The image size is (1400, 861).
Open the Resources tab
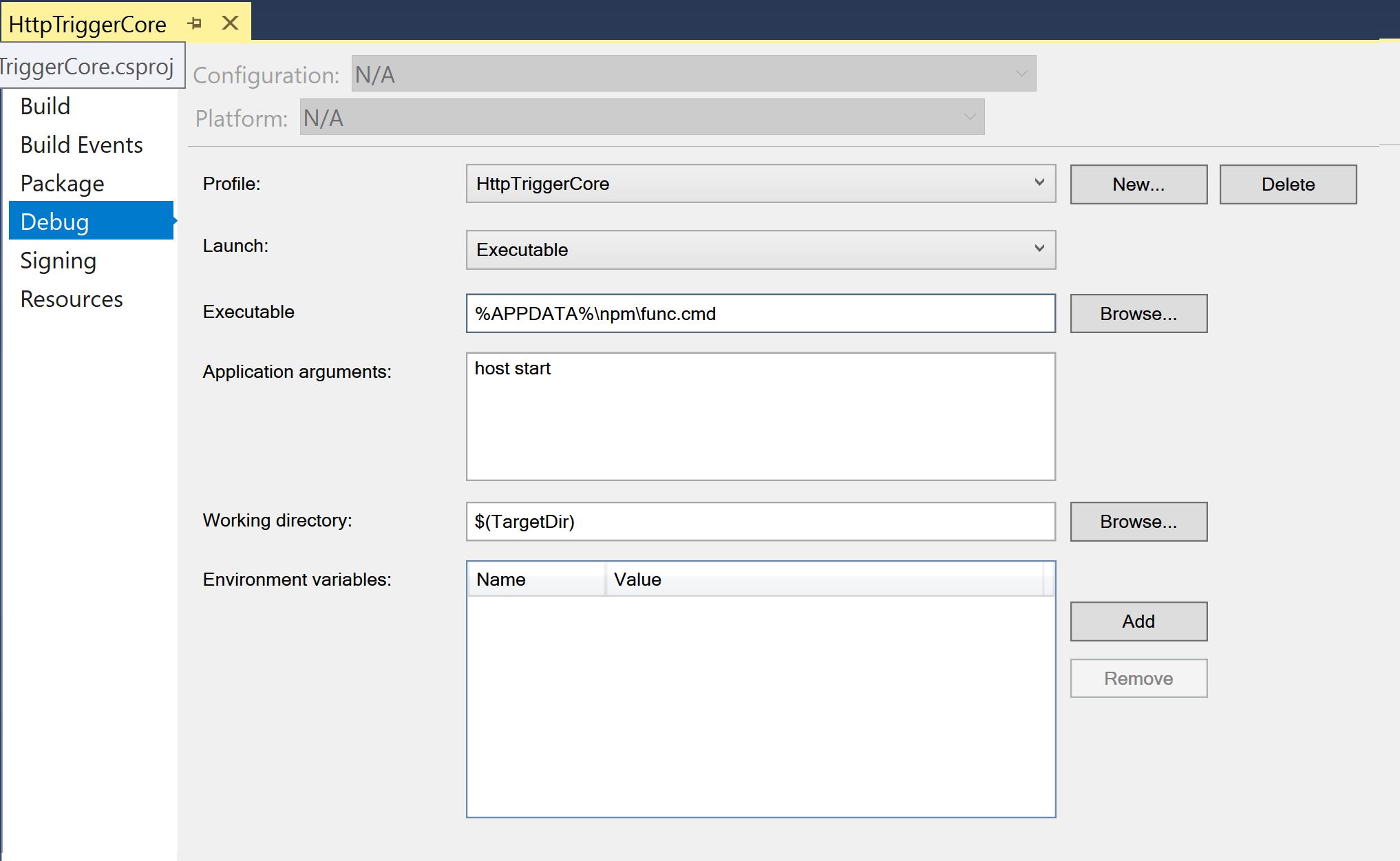point(72,299)
